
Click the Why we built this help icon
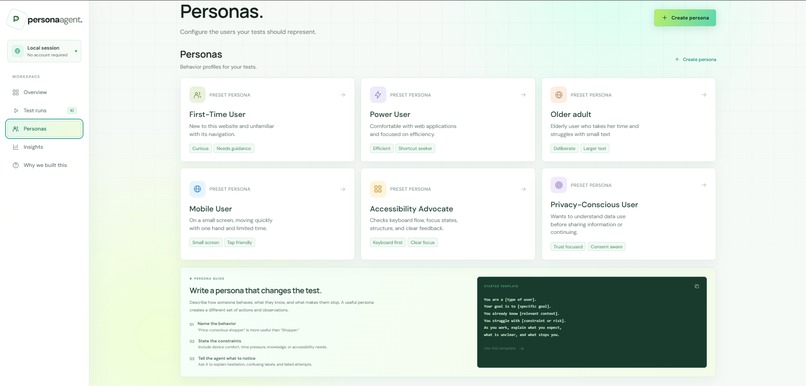tap(16, 166)
